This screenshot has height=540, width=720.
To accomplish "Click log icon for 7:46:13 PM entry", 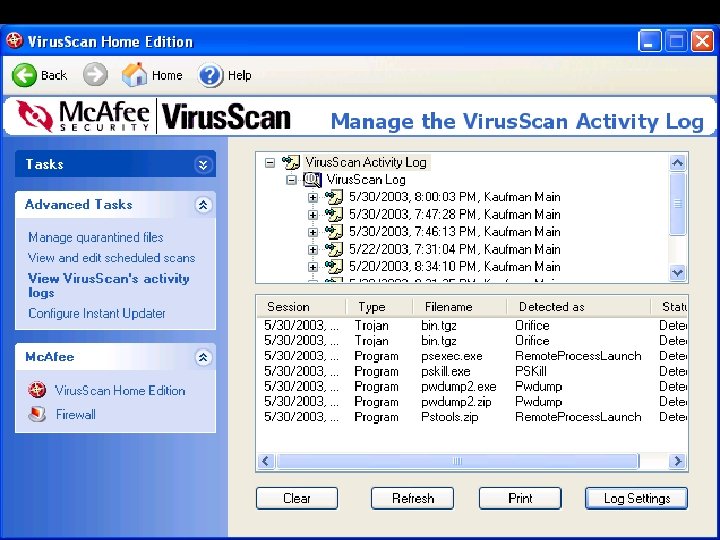I will [334, 232].
